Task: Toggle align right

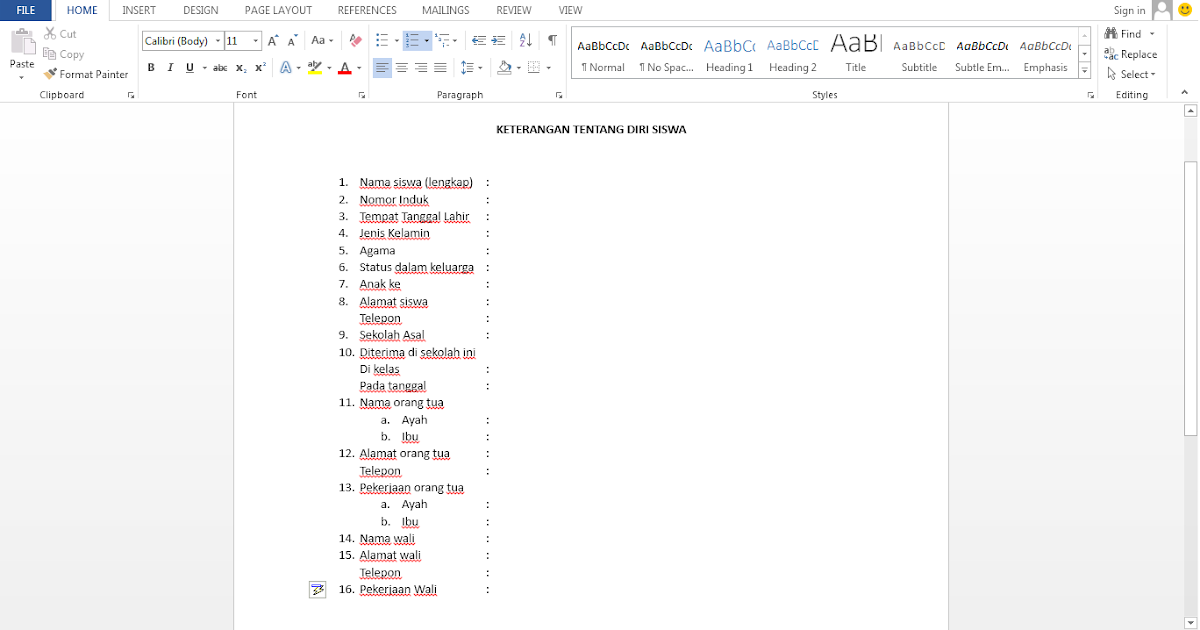Action: [420, 68]
